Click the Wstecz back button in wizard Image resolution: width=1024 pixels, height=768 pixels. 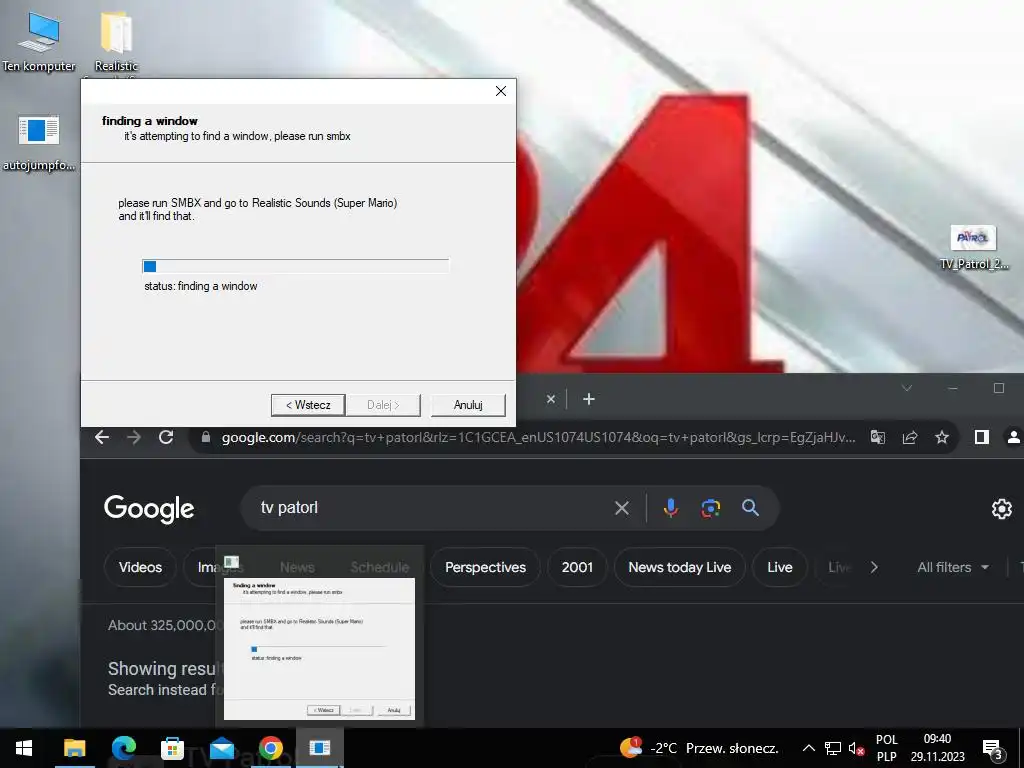point(308,405)
